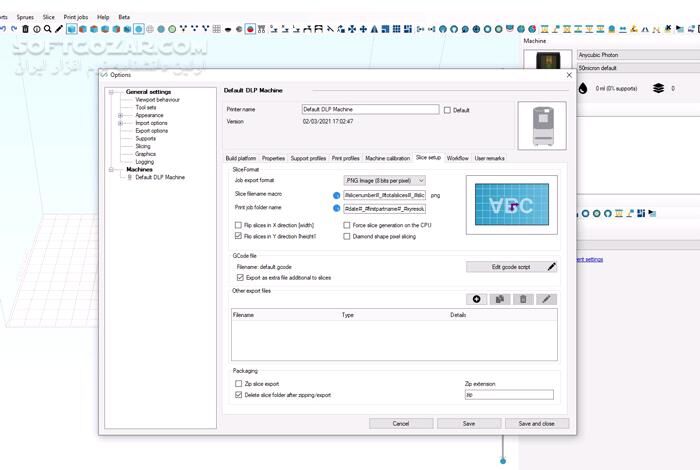700x470 pixels.
Task: Select the magnifier zoom tool in toolbar
Action: tap(47, 29)
